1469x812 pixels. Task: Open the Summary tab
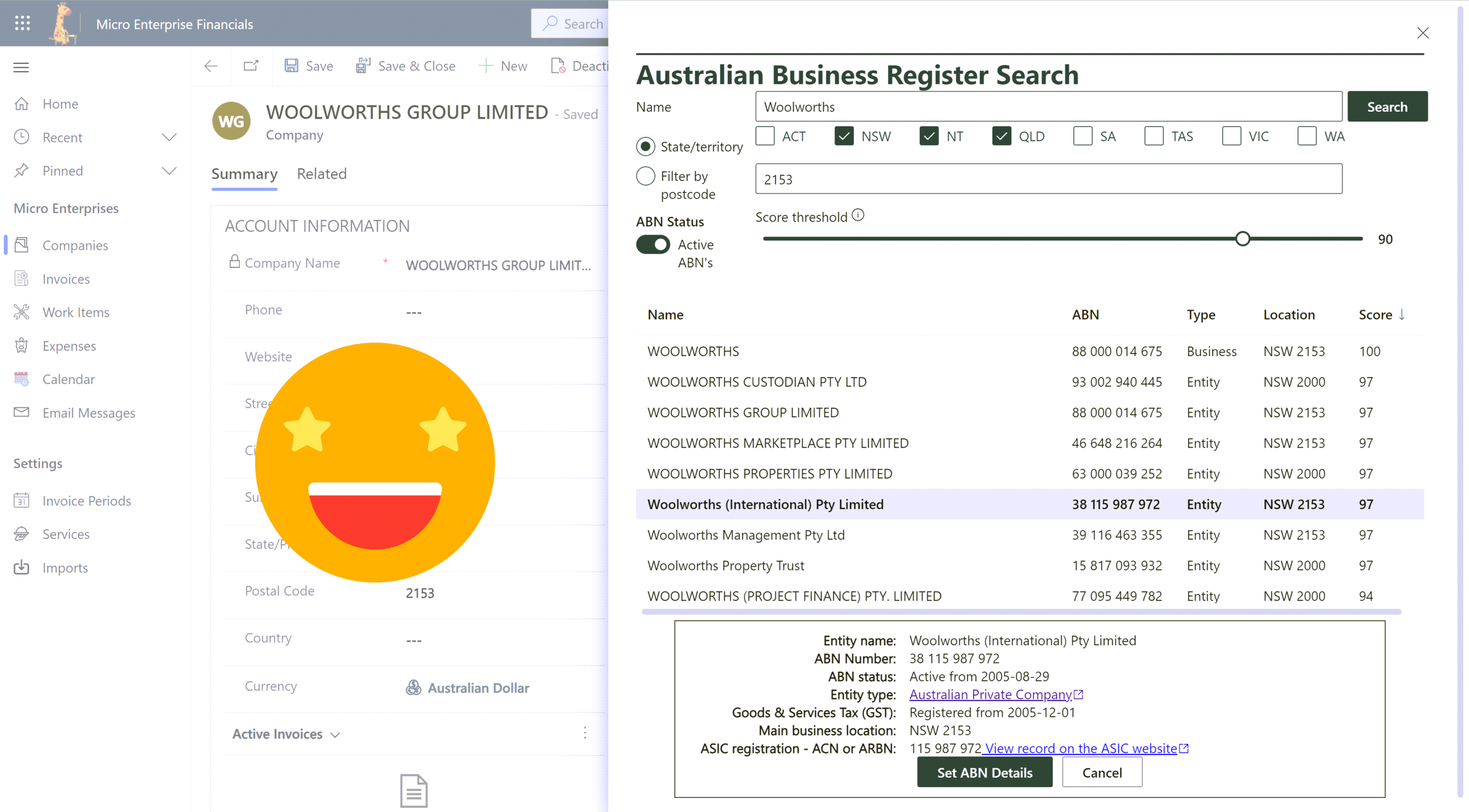244,174
